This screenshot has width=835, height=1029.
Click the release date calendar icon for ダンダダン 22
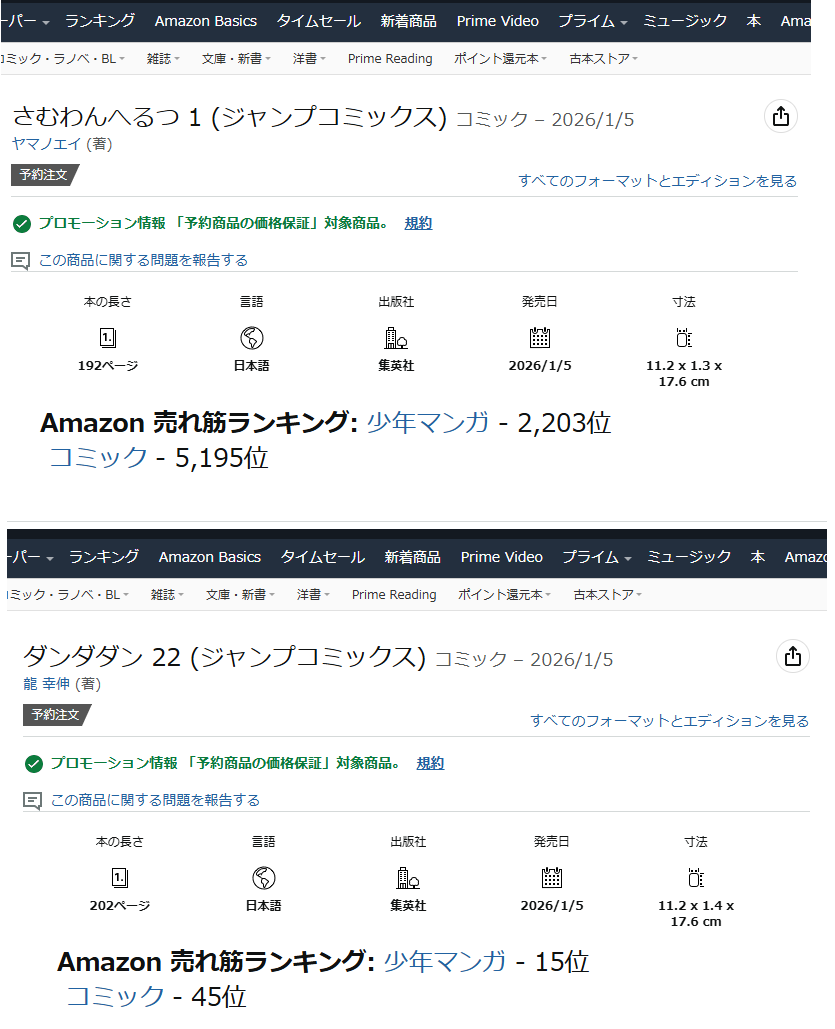[x=552, y=878]
